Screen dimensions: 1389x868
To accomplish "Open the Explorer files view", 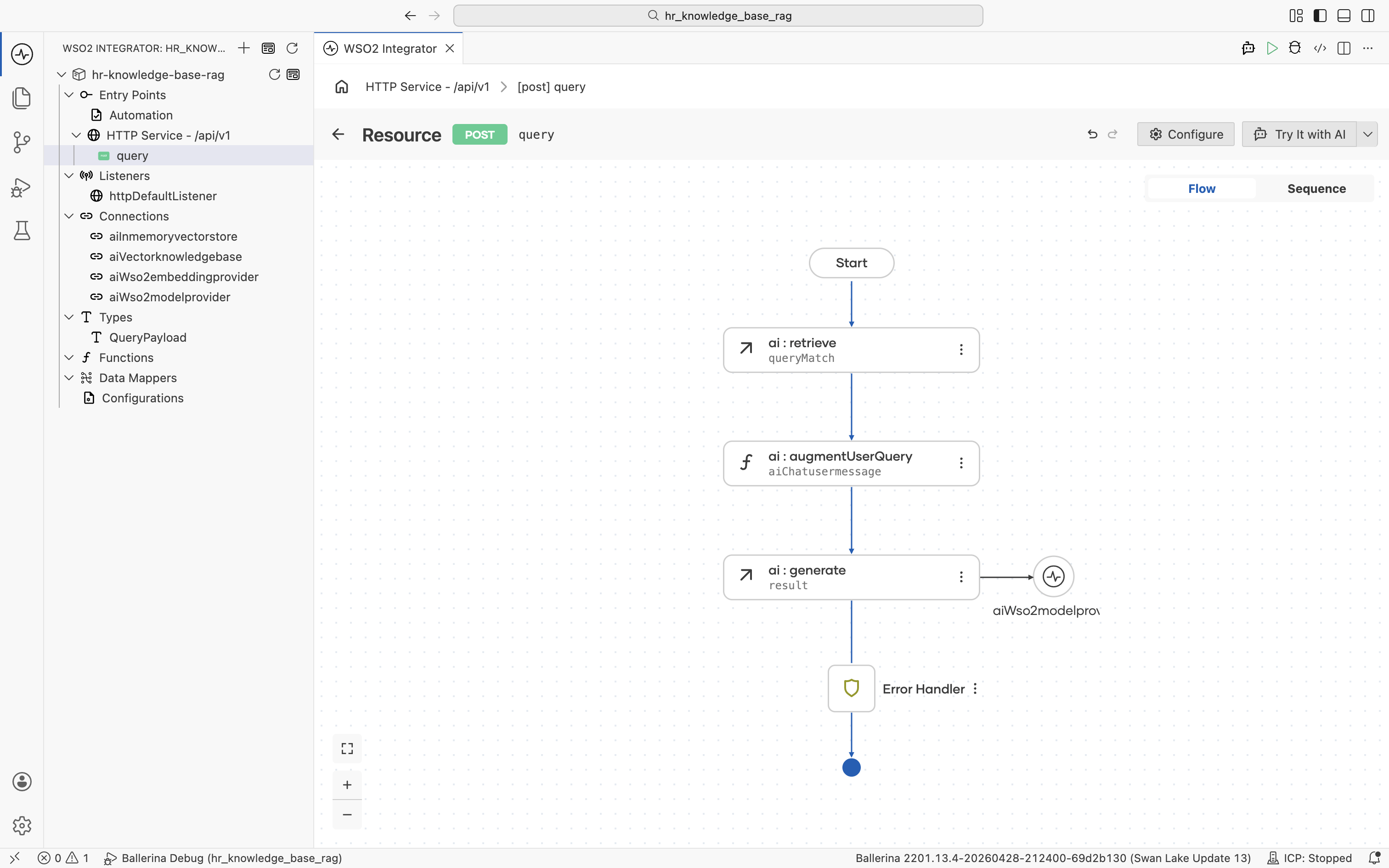I will tap(22, 98).
